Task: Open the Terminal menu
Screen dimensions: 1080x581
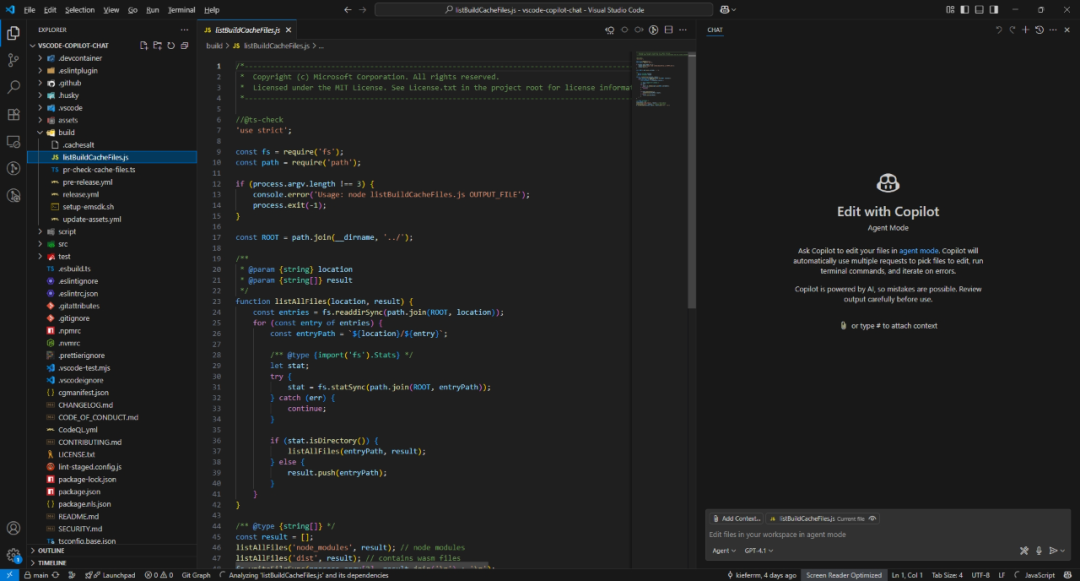Action: (181, 10)
